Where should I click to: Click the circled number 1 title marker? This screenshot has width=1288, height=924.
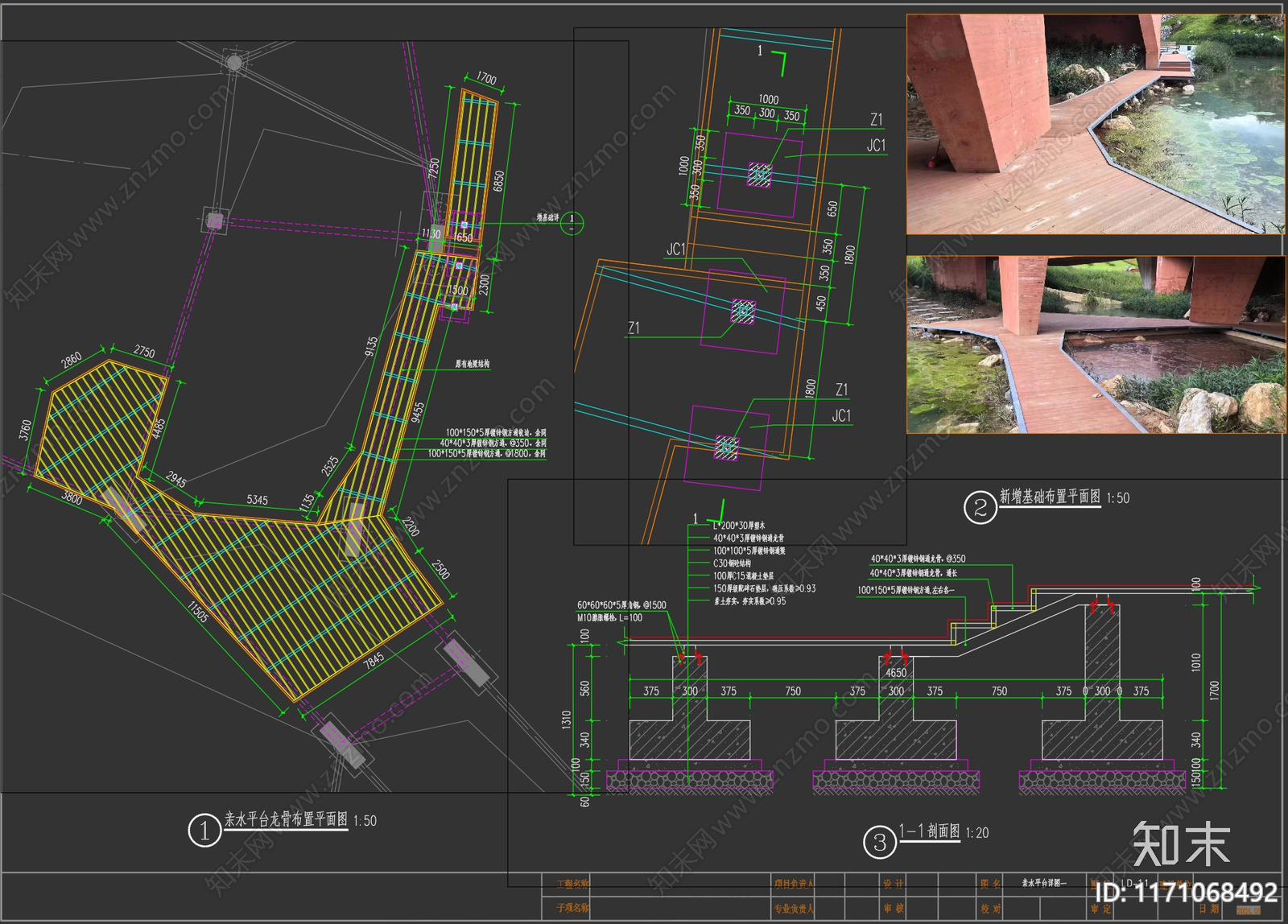coord(204,830)
